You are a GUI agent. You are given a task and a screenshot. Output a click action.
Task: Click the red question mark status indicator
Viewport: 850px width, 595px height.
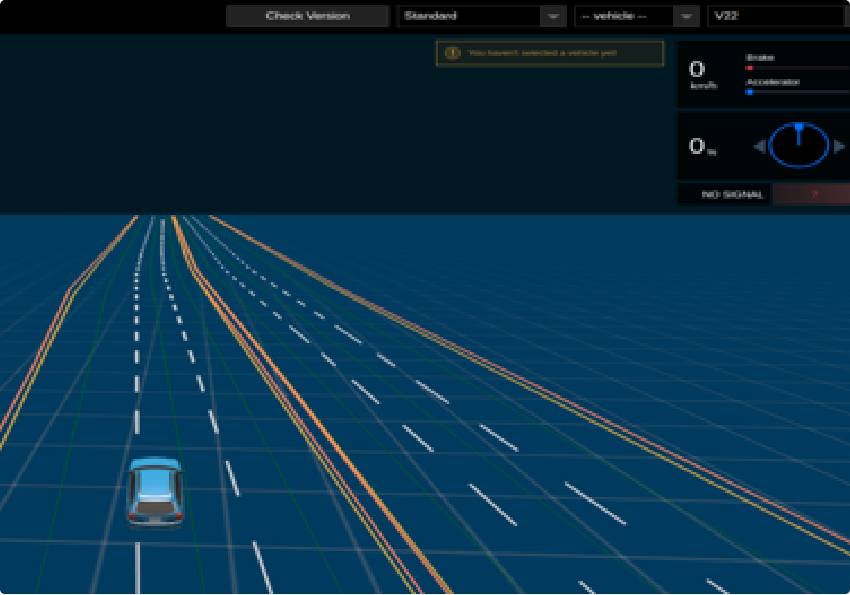[813, 194]
